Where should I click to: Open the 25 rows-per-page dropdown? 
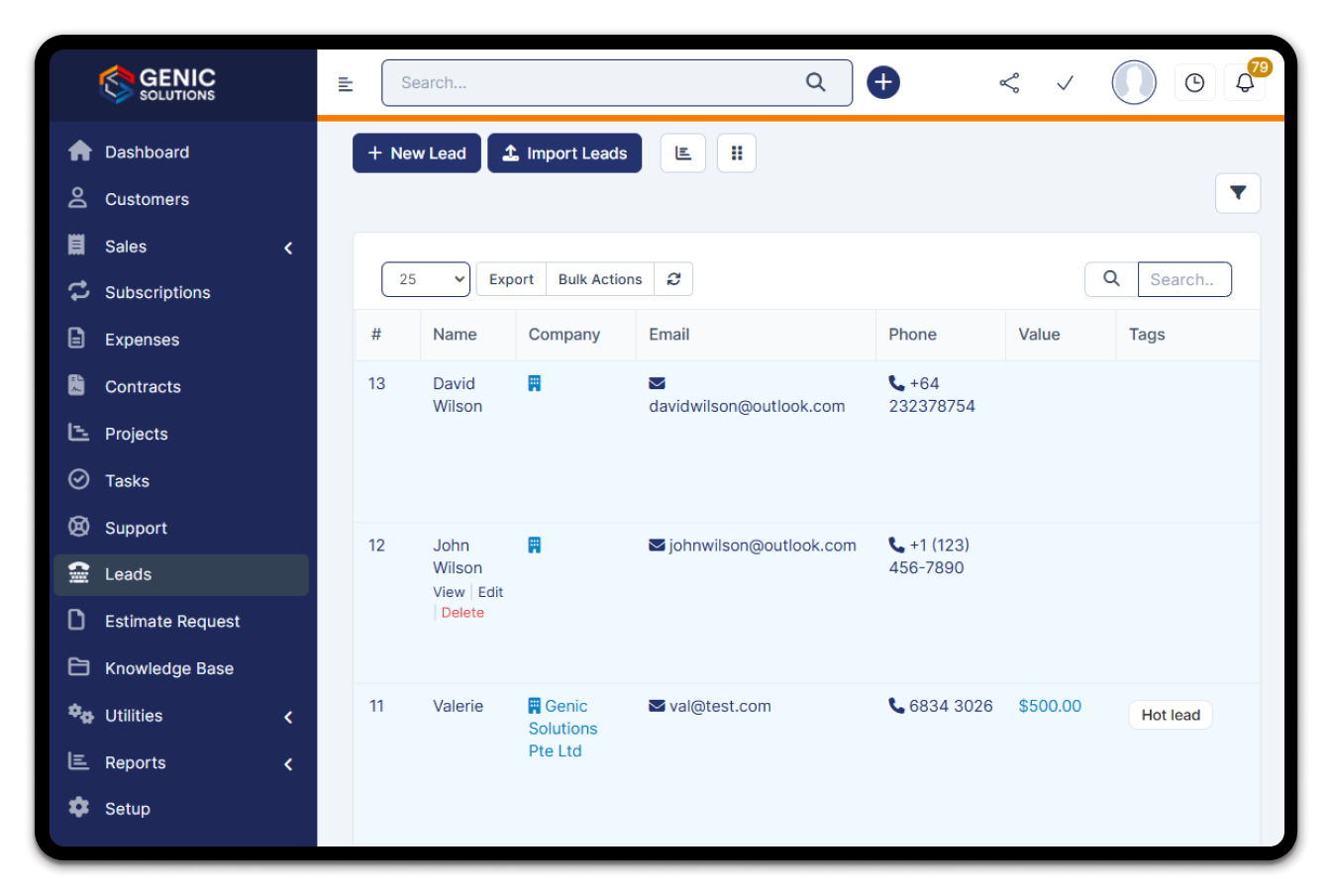pos(426,279)
